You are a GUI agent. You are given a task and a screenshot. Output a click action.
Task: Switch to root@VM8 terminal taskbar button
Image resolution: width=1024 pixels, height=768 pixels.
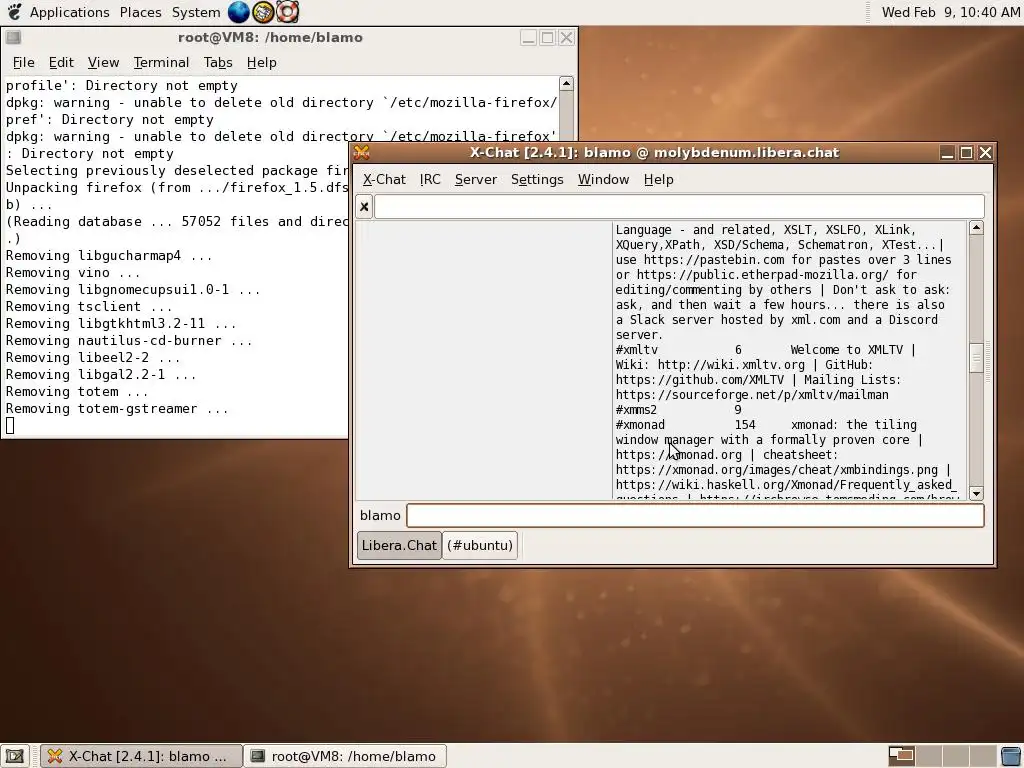point(345,756)
